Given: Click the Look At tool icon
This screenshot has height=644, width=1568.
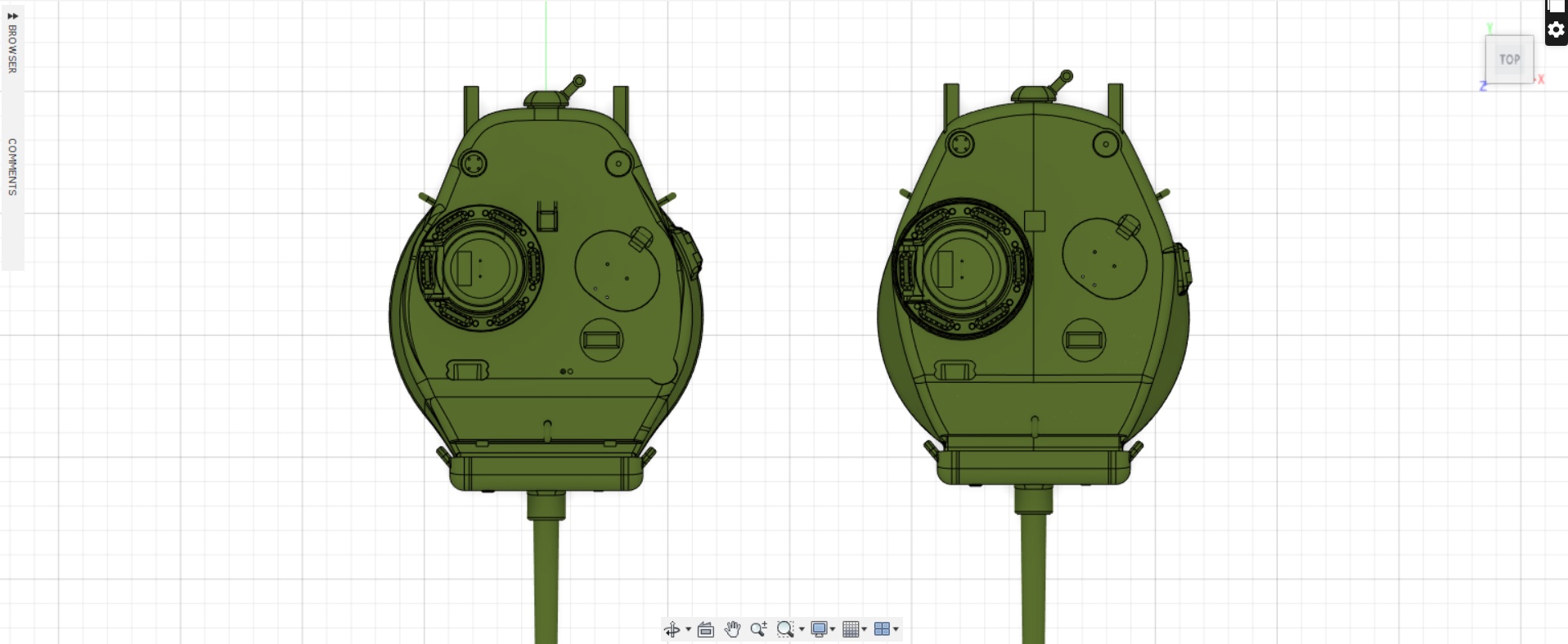Looking at the screenshot, I should tap(706, 629).
